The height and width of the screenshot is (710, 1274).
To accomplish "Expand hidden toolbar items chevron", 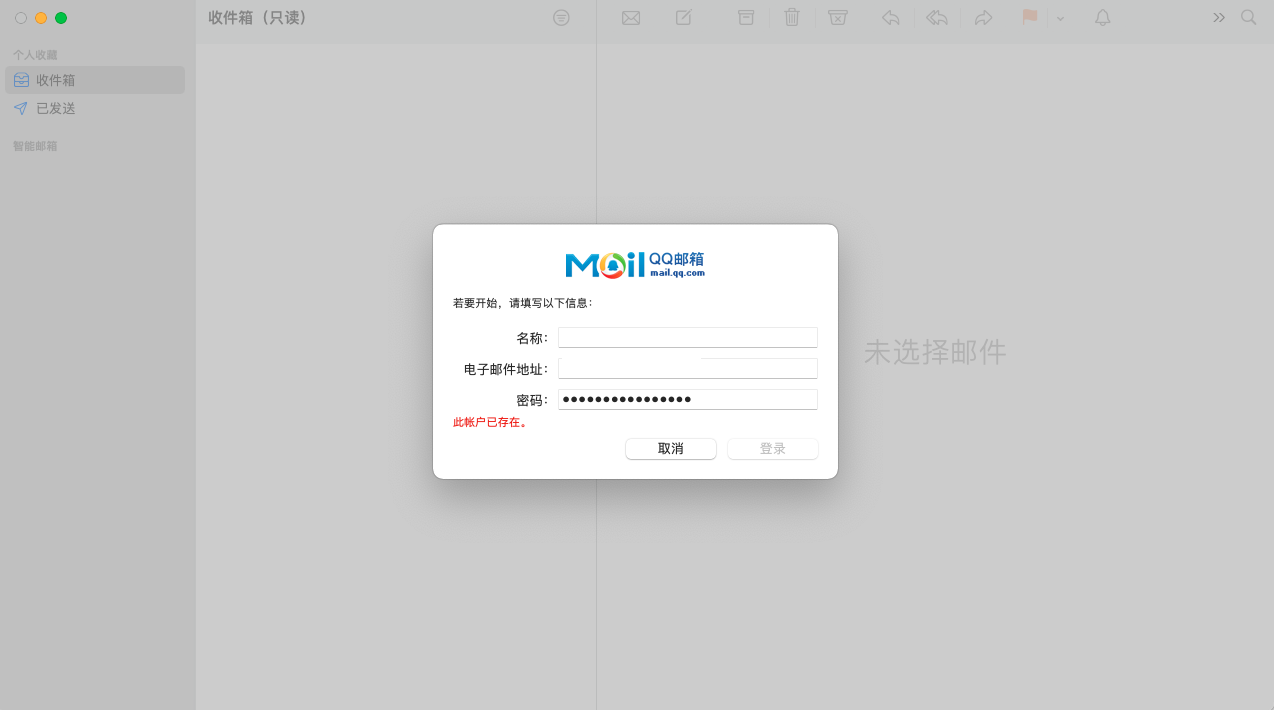I will (1219, 18).
